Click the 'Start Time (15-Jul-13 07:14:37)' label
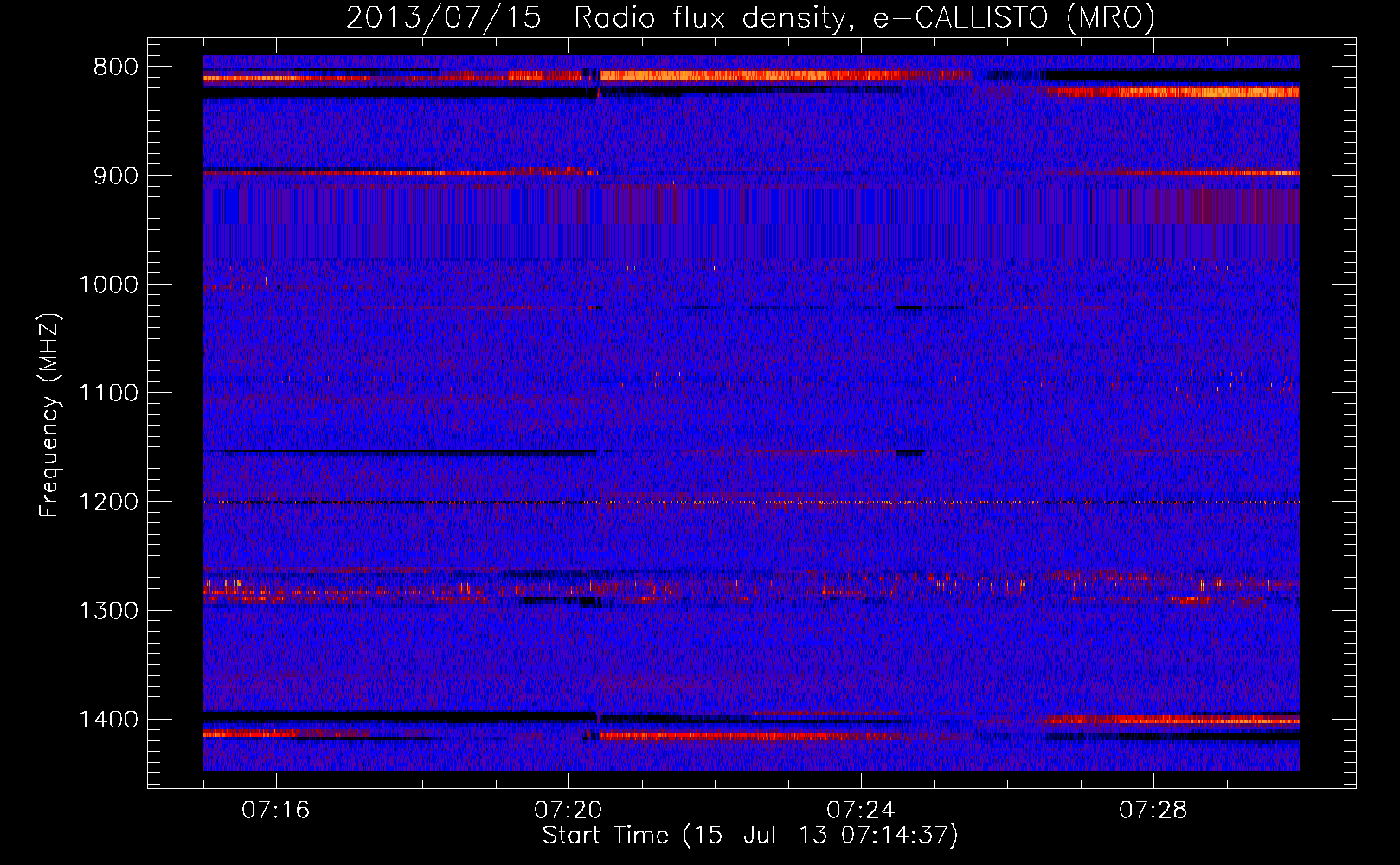The height and width of the screenshot is (865, 1400). click(750, 836)
